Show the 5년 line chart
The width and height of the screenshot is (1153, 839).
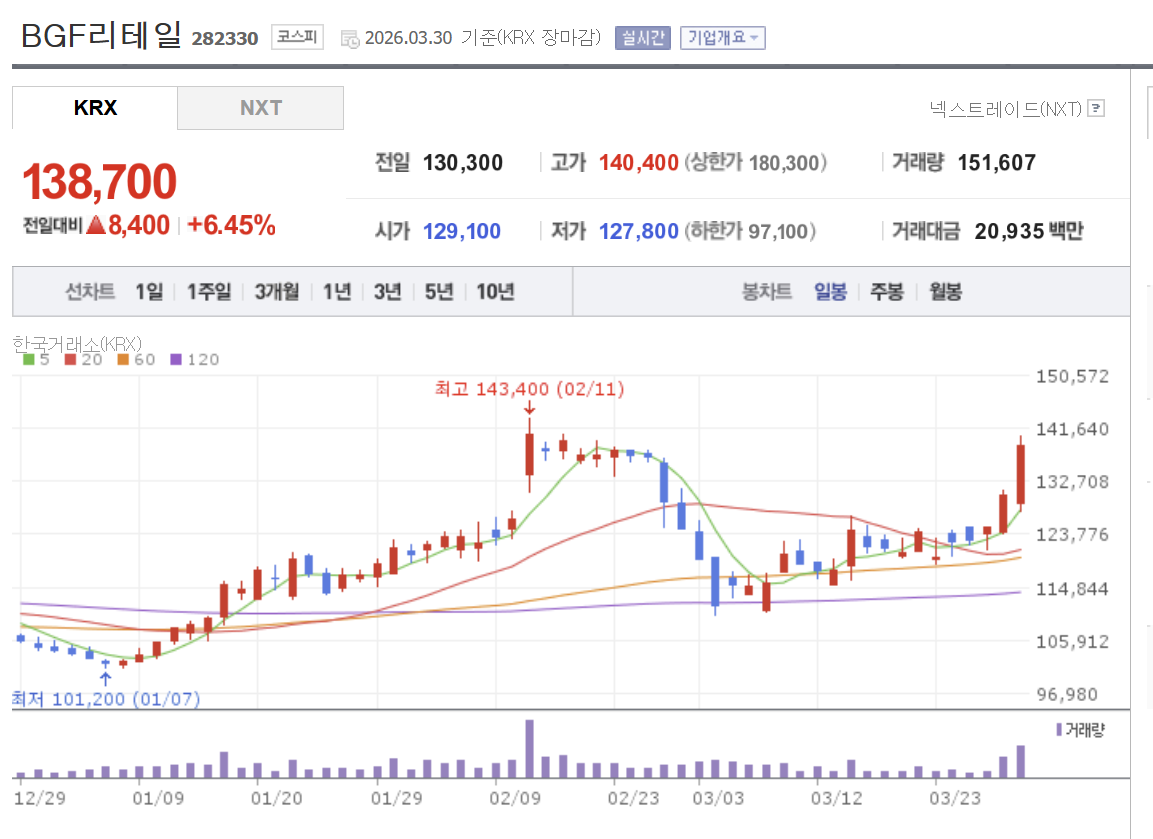439,292
